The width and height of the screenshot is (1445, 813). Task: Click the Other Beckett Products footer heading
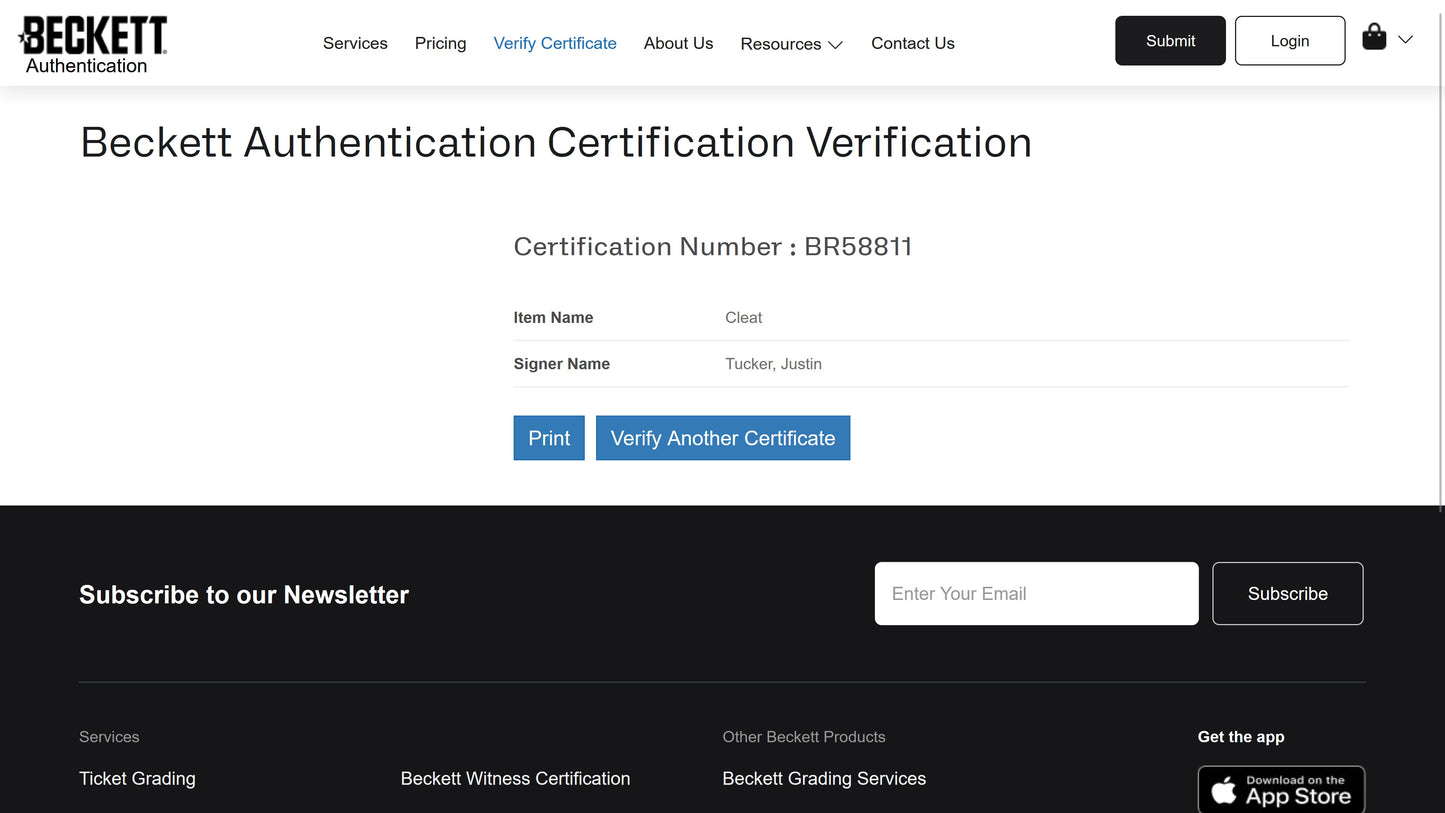(804, 737)
